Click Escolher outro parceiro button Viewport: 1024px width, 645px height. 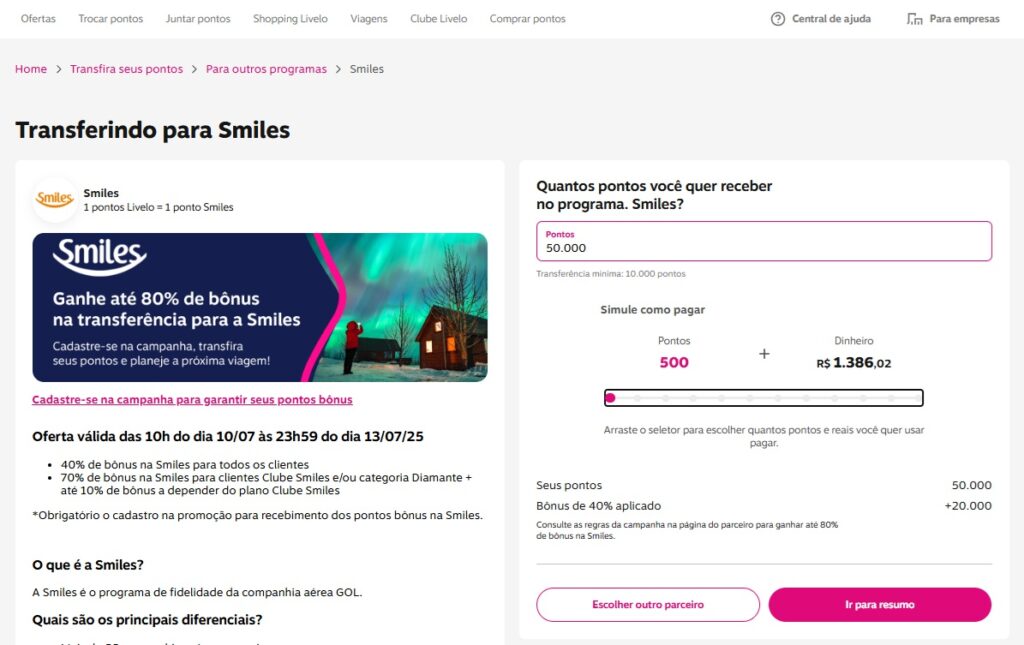click(x=648, y=605)
